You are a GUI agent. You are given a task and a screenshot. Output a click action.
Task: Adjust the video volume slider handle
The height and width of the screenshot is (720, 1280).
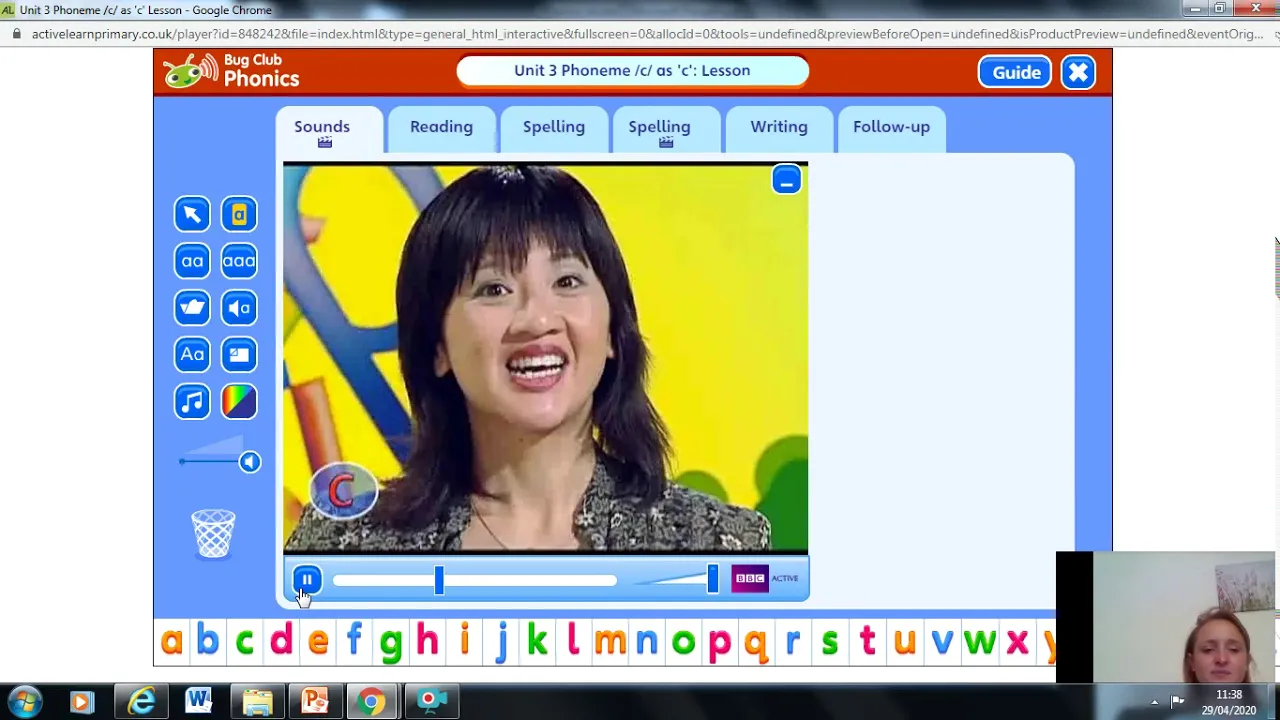(713, 579)
